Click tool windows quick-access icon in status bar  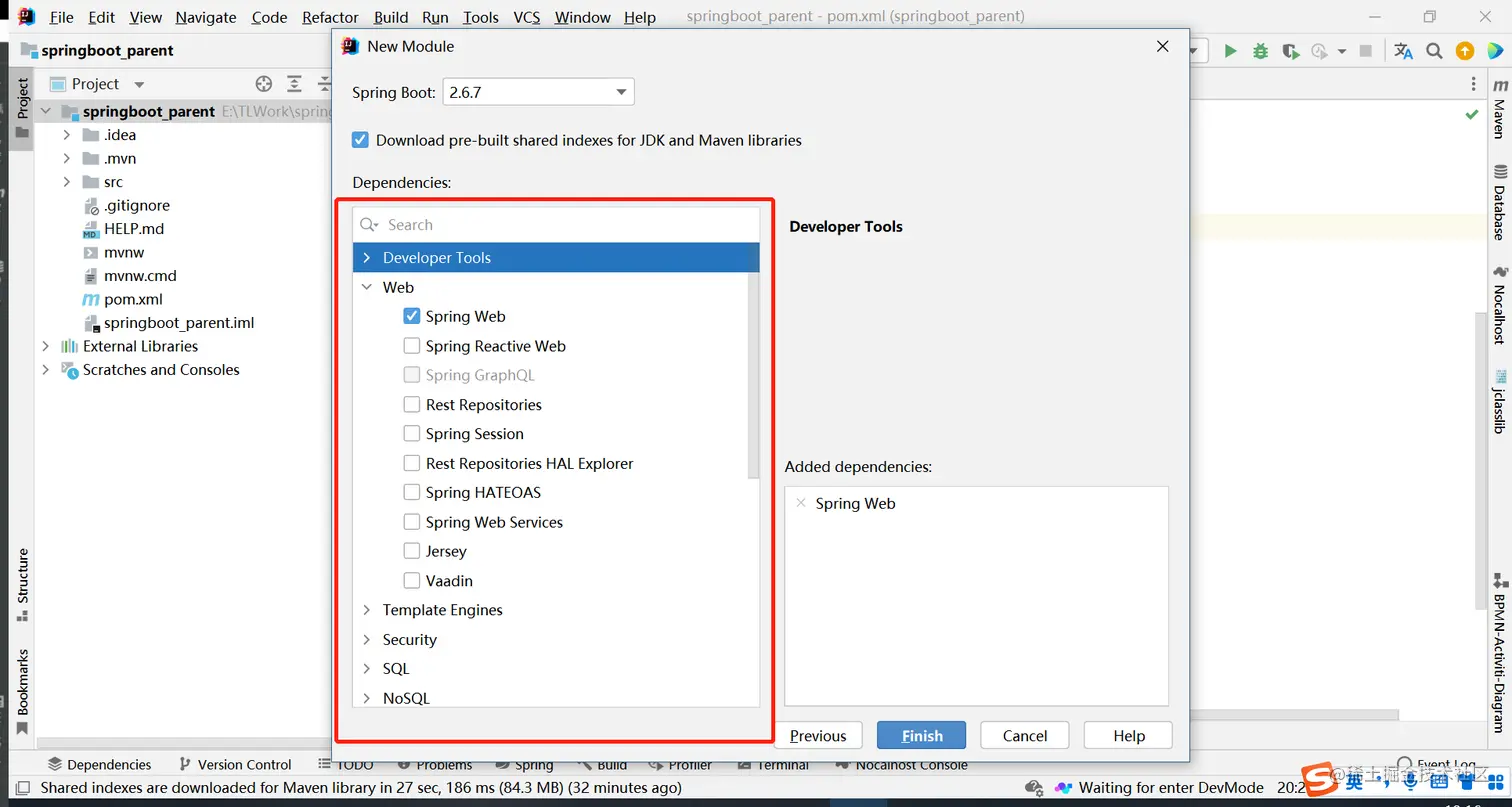tap(22, 788)
